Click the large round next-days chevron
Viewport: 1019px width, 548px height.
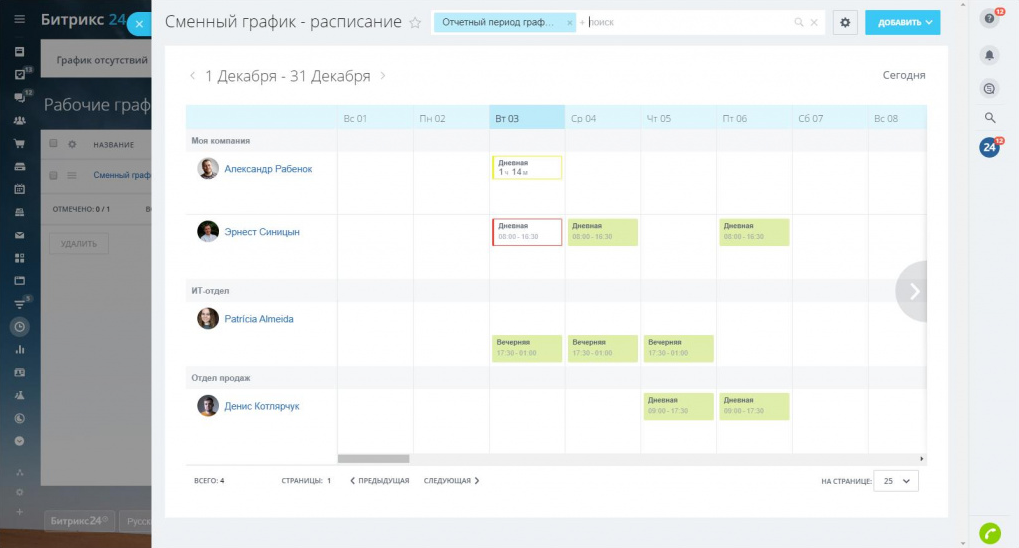tap(912, 291)
